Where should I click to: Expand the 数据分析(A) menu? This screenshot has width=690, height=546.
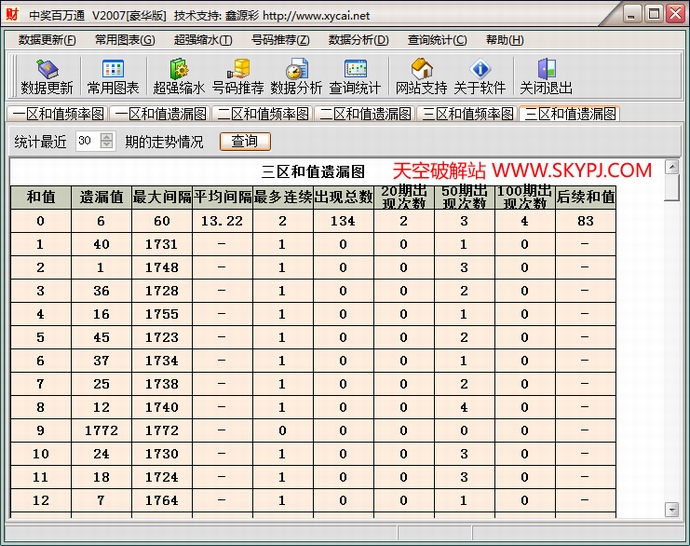point(358,40)
